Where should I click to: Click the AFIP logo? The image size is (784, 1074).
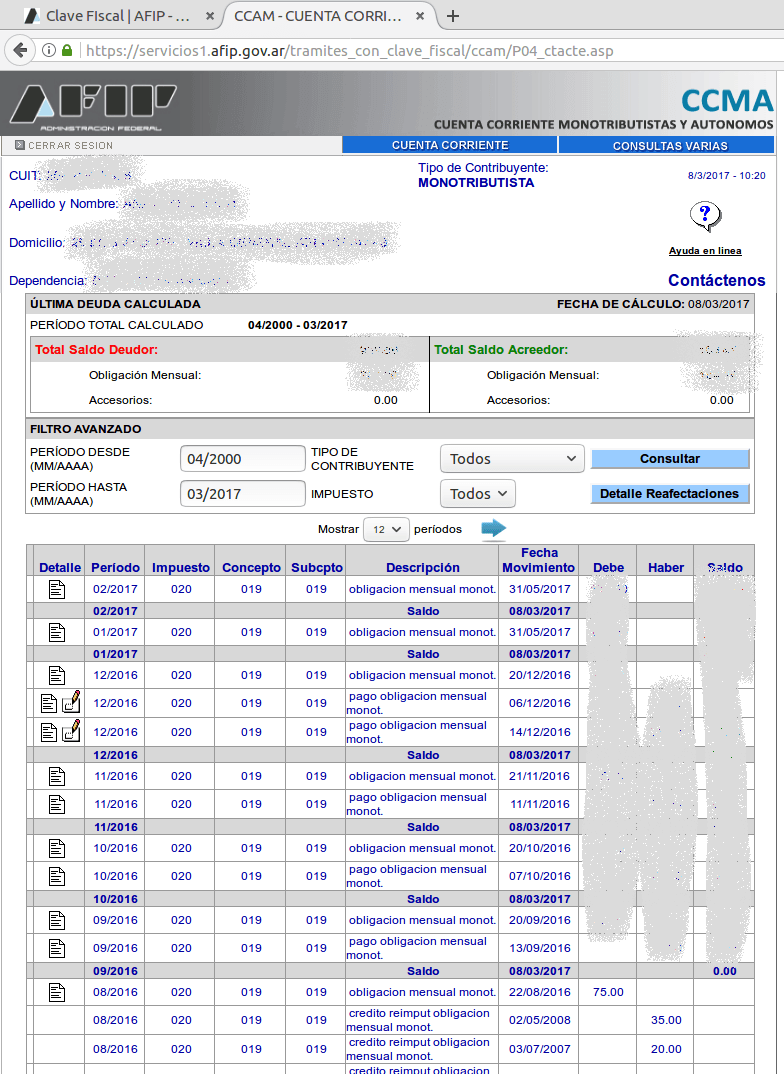click(x=93, y=108)
